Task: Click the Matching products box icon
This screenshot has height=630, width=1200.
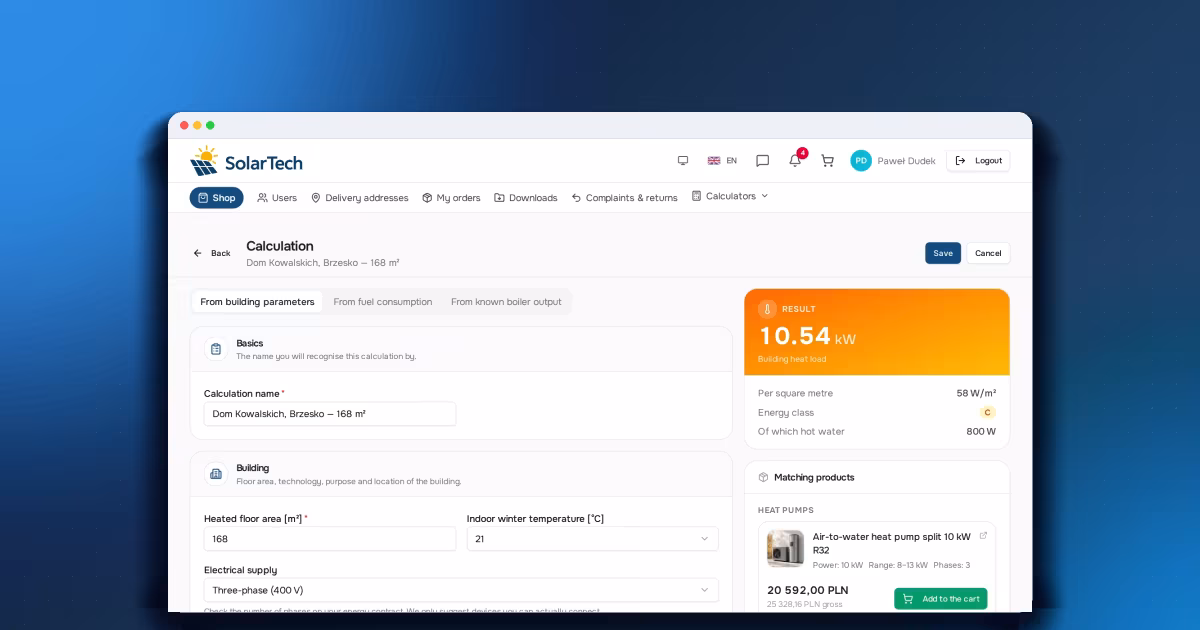Action: 764,477
